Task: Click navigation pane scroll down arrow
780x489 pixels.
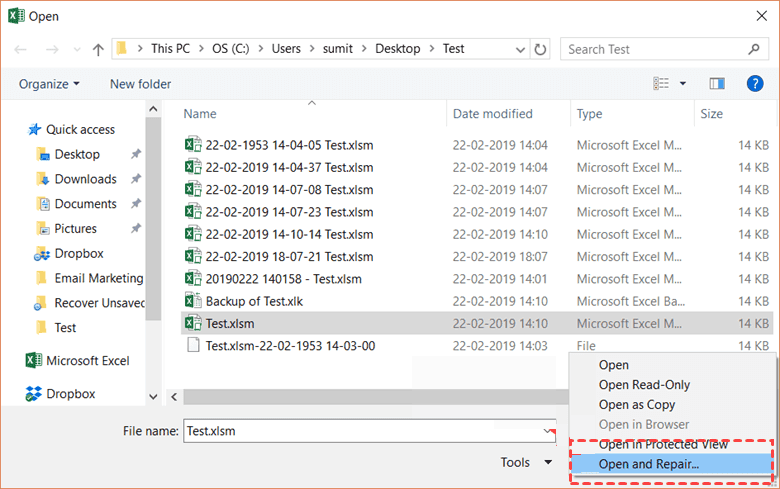Action: (153, 396)
